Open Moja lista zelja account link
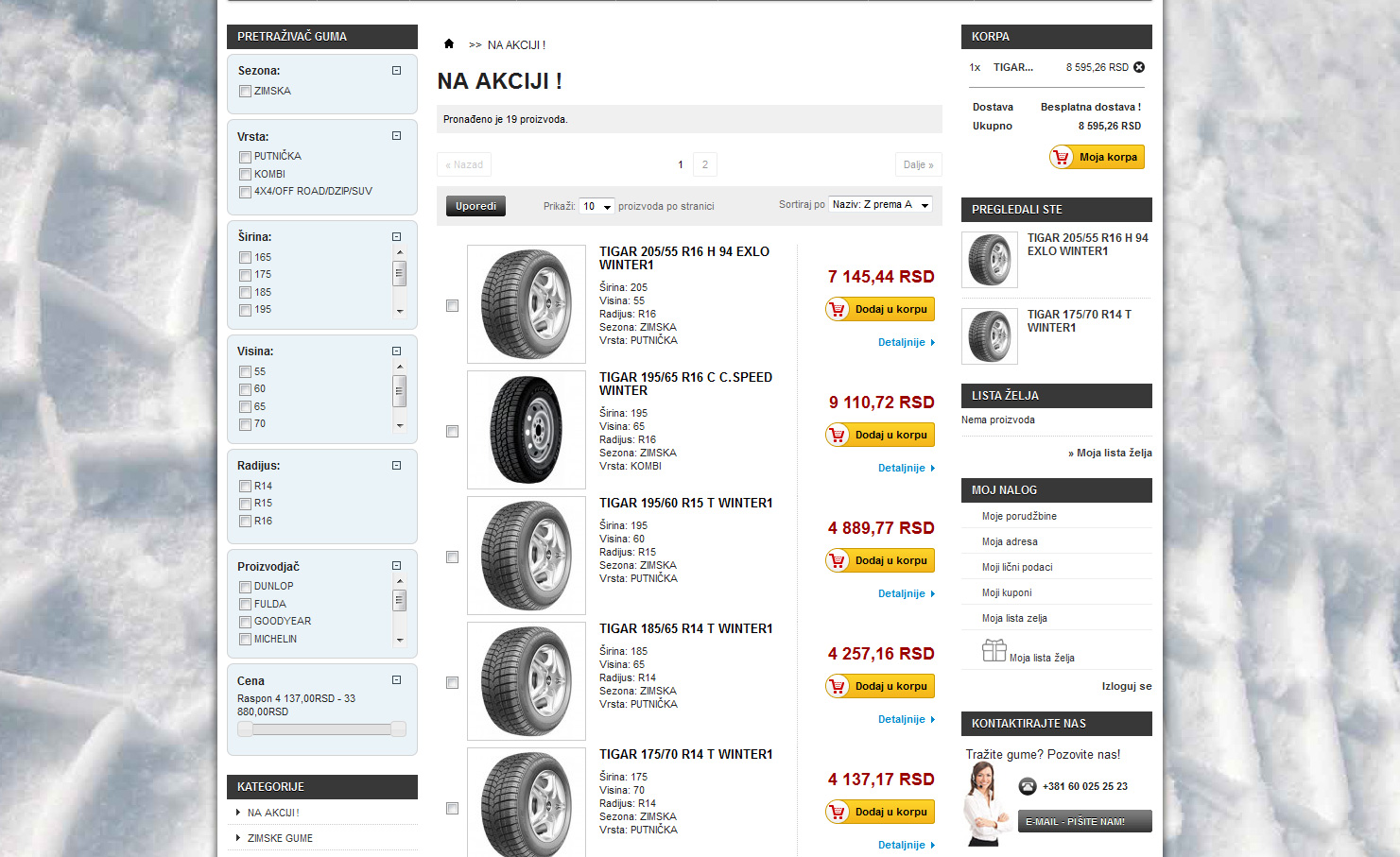 tap(1014, 618)
